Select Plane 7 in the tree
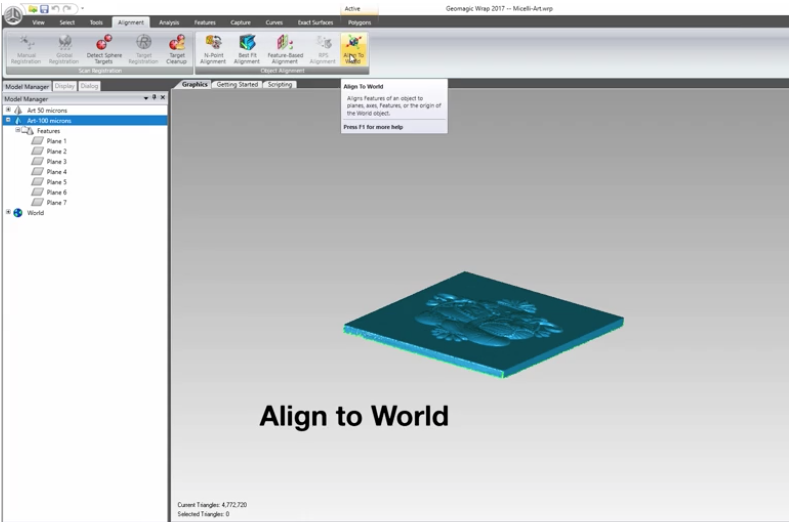Viewport: 789px width, 522px height. coord(56,202)
